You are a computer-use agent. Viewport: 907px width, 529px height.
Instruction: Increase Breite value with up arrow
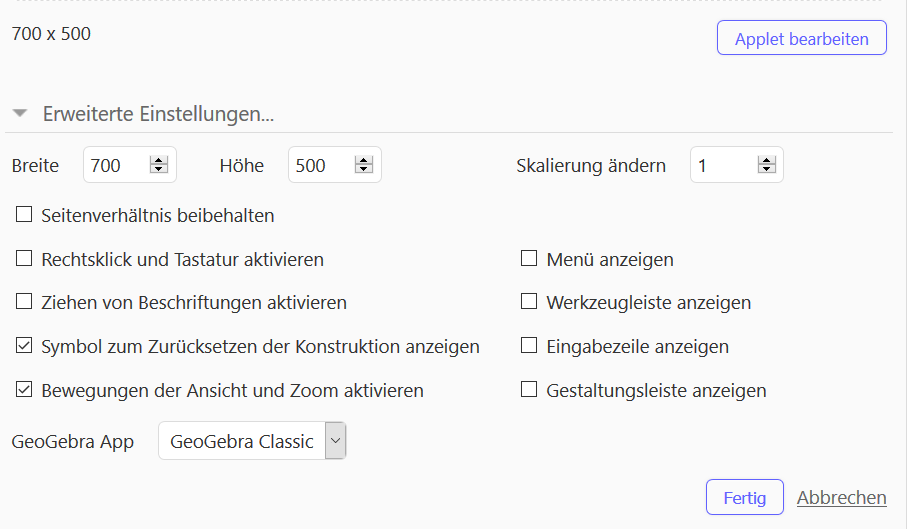pyautogui.click(x=158, y=160)
